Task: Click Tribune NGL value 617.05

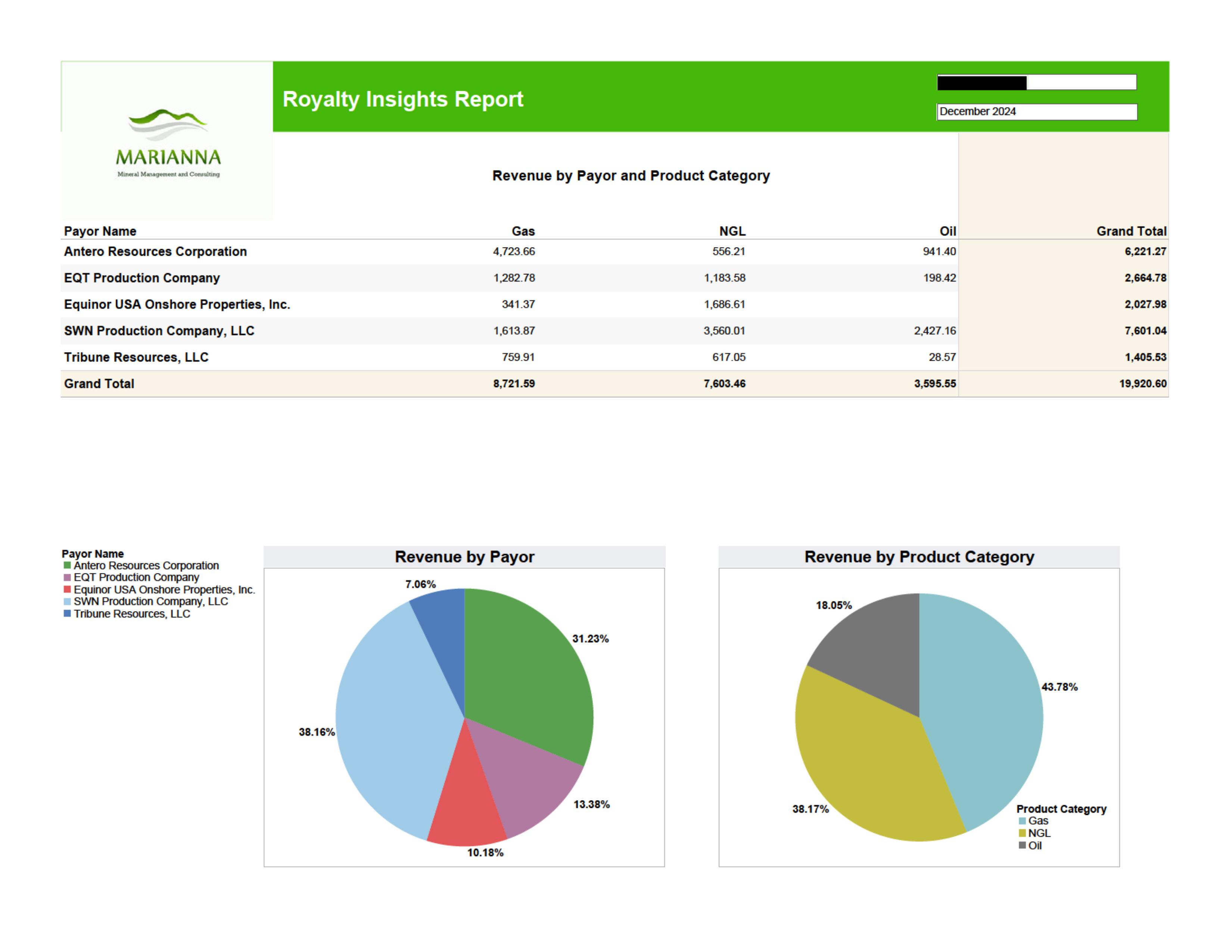Action: (728, 358)
